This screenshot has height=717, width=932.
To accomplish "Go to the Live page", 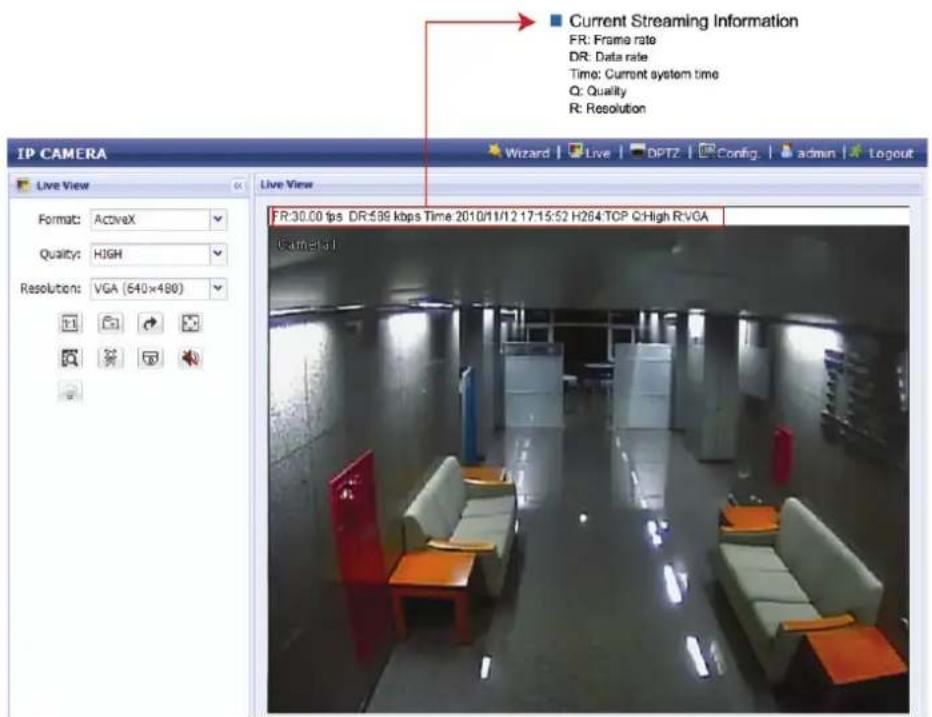I will 589,153.
